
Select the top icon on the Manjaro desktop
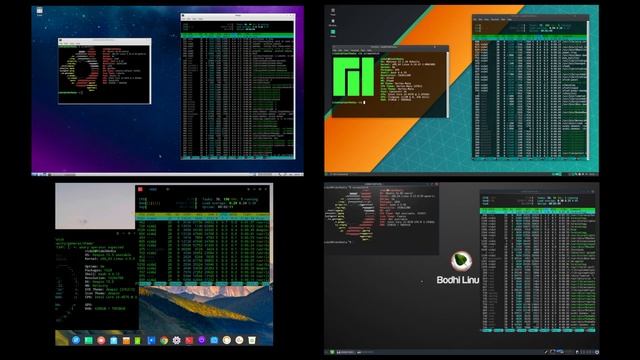(333, 12)
